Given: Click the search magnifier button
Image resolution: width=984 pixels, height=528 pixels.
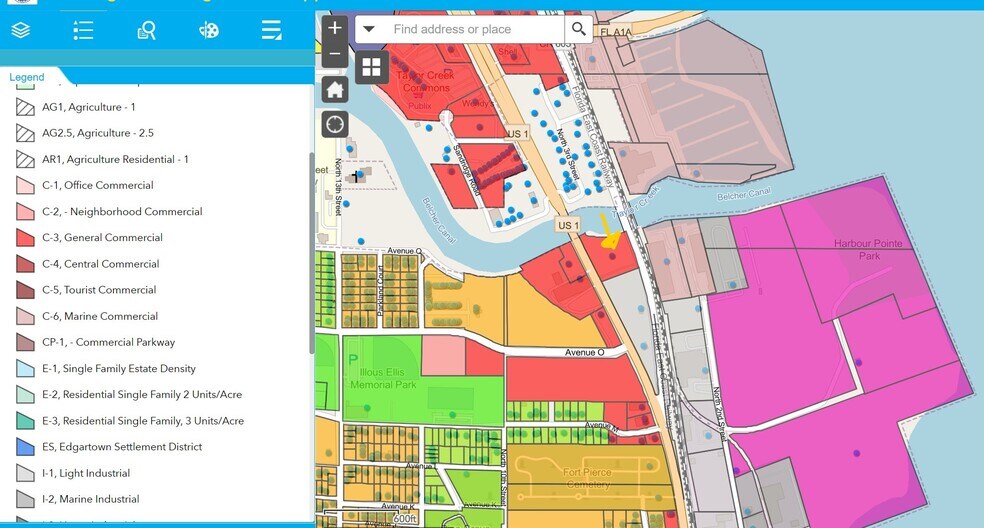Looking at the screenshot, I should pos(579,29).
